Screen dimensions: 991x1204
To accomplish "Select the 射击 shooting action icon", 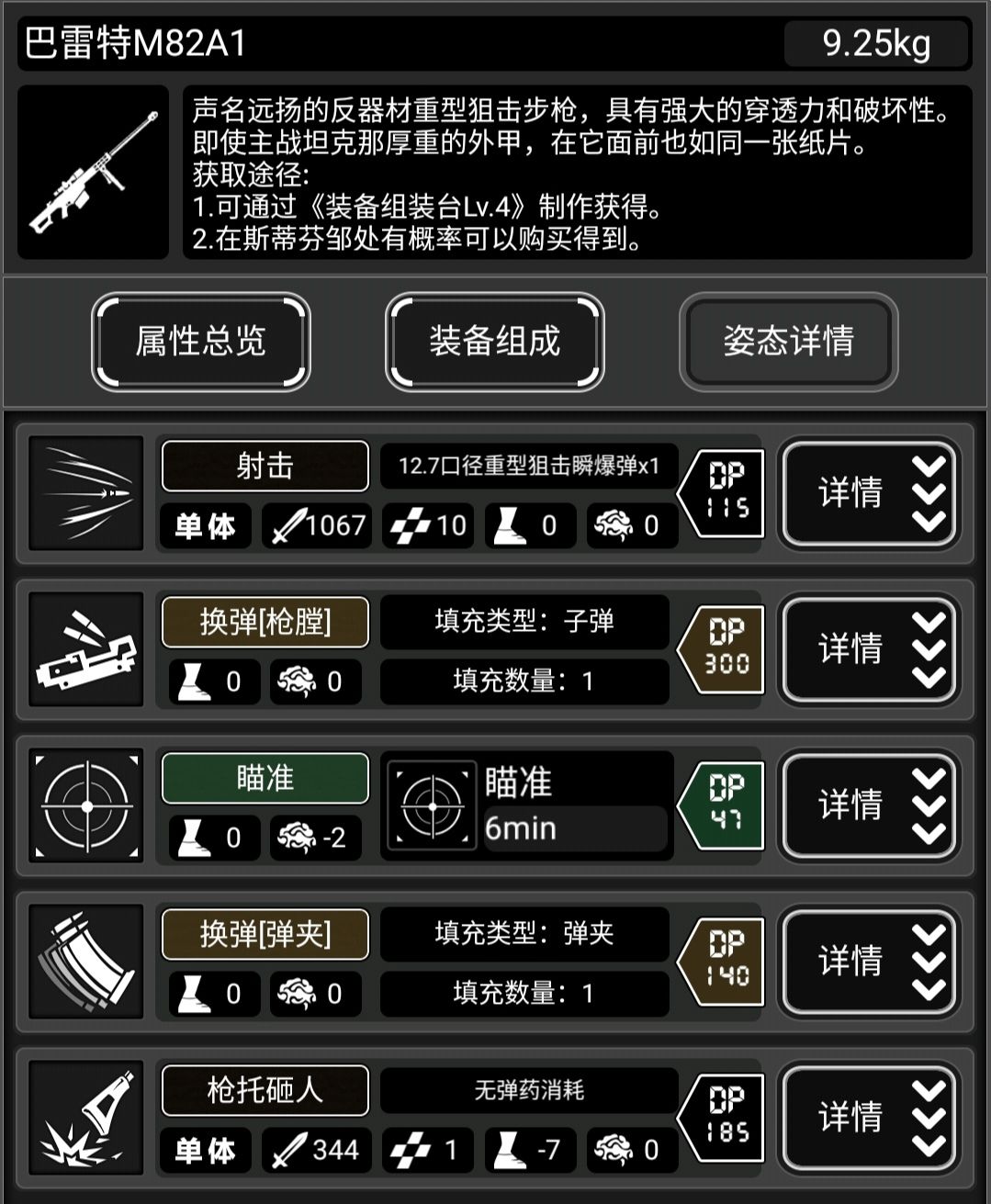I will (86, 493).
